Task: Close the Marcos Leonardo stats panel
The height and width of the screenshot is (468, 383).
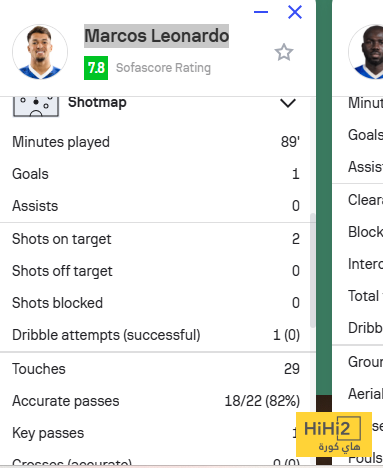Action: click(x=295, y=12)
